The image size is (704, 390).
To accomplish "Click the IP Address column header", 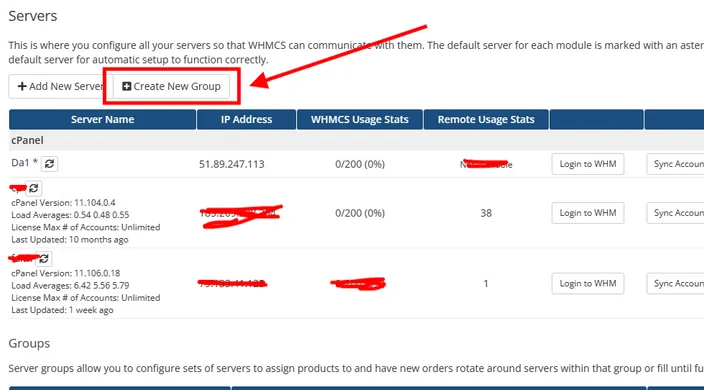I will click(x=246, y=119).
